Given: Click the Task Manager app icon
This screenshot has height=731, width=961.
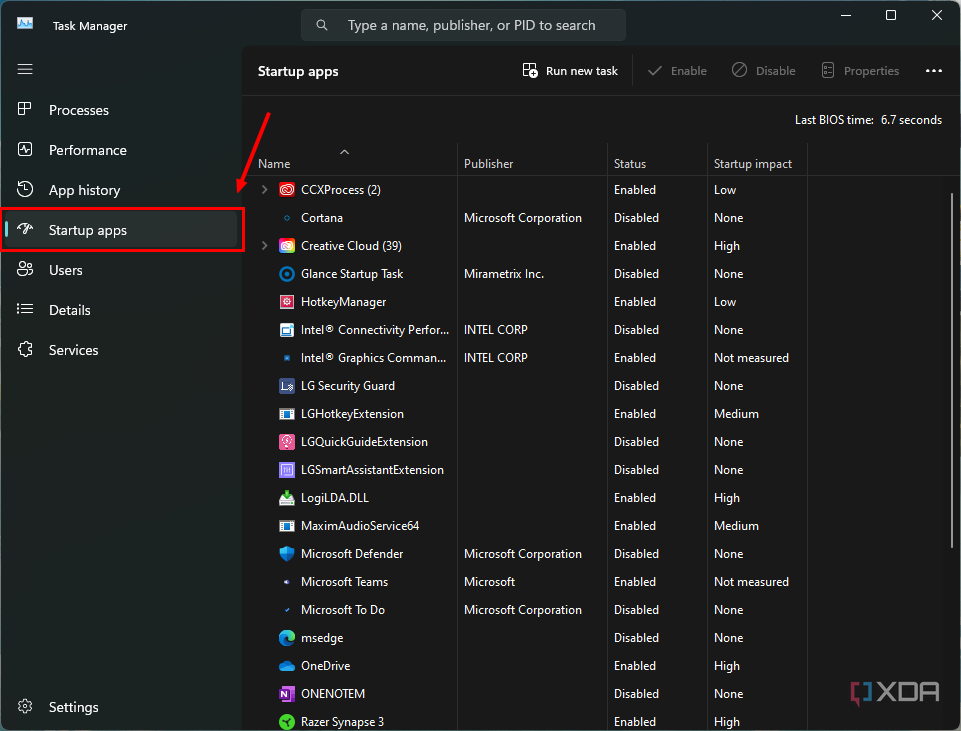Looking at the screenshot, I should tap(25, 24).
